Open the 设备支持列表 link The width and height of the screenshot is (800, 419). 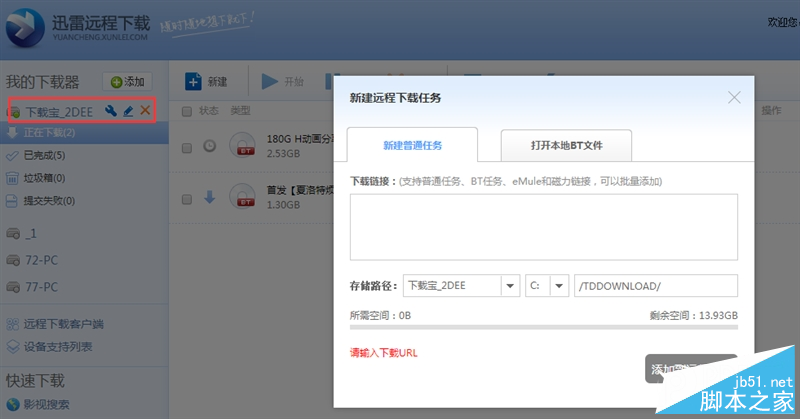(58, 347)
